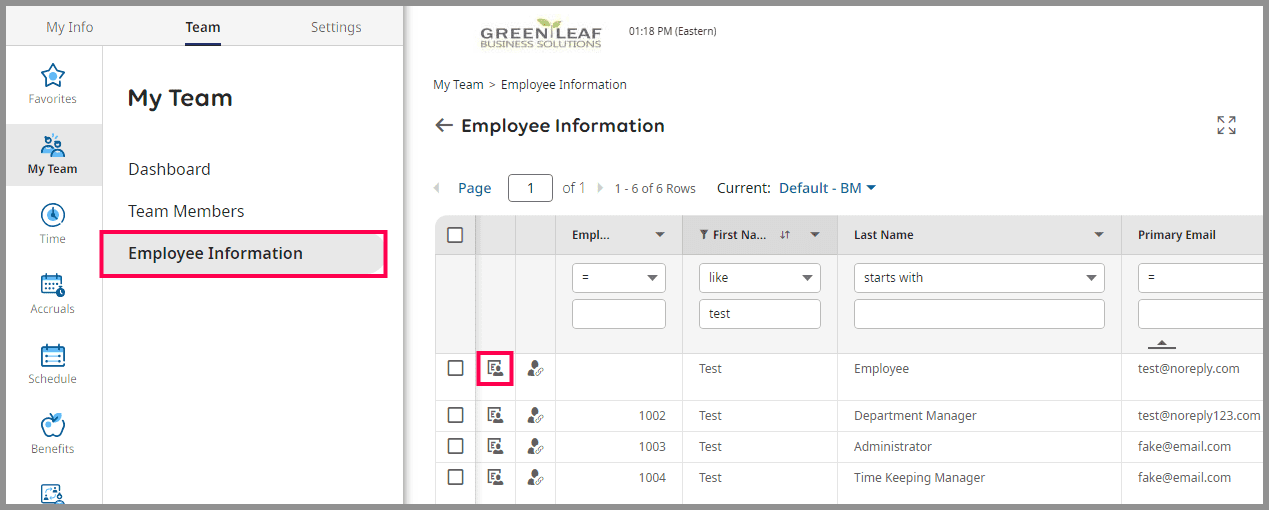
Task: Click next page arrow
Action: (600, 188)
